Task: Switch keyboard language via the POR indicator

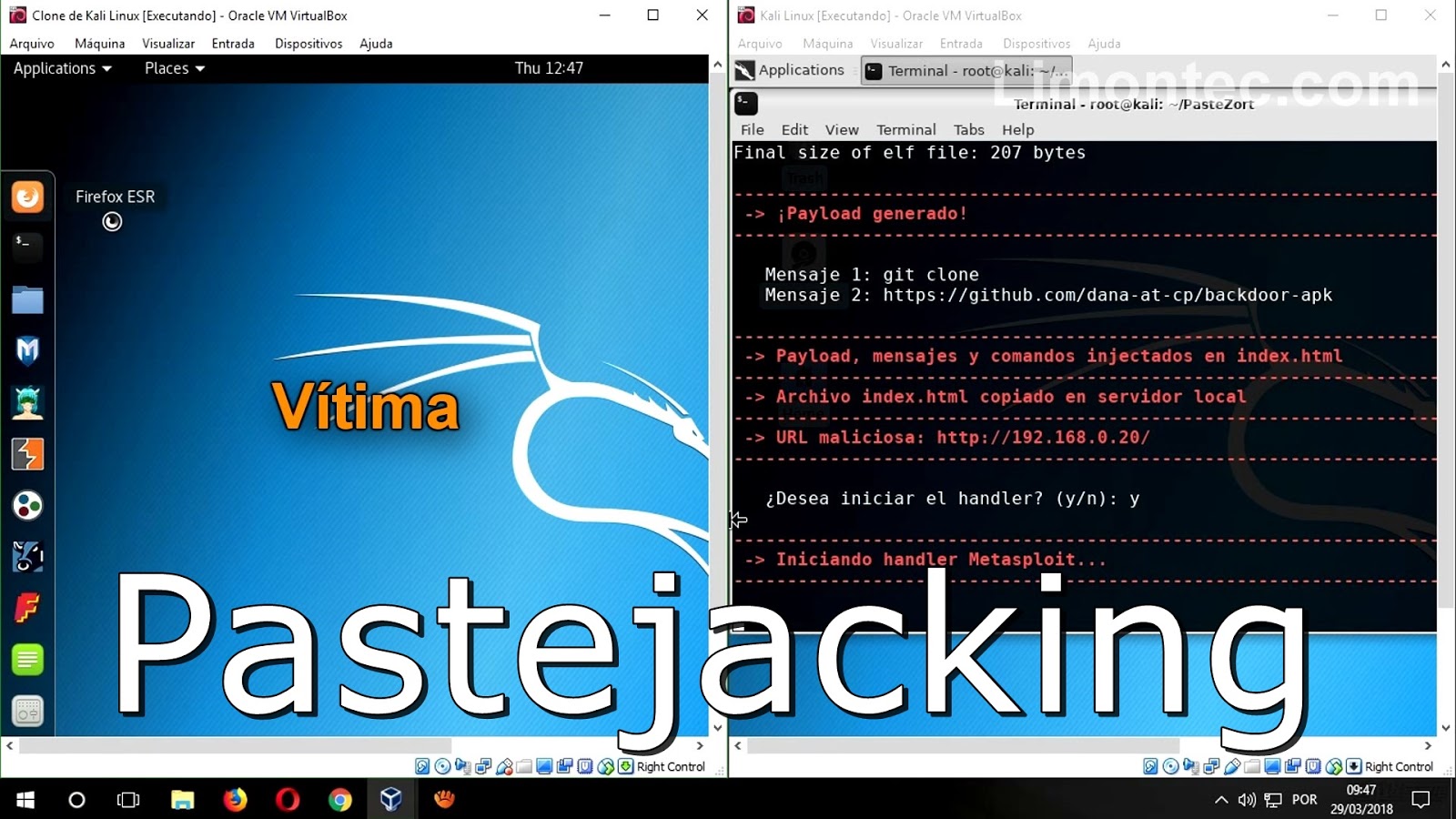Action: click(1304, 800)
